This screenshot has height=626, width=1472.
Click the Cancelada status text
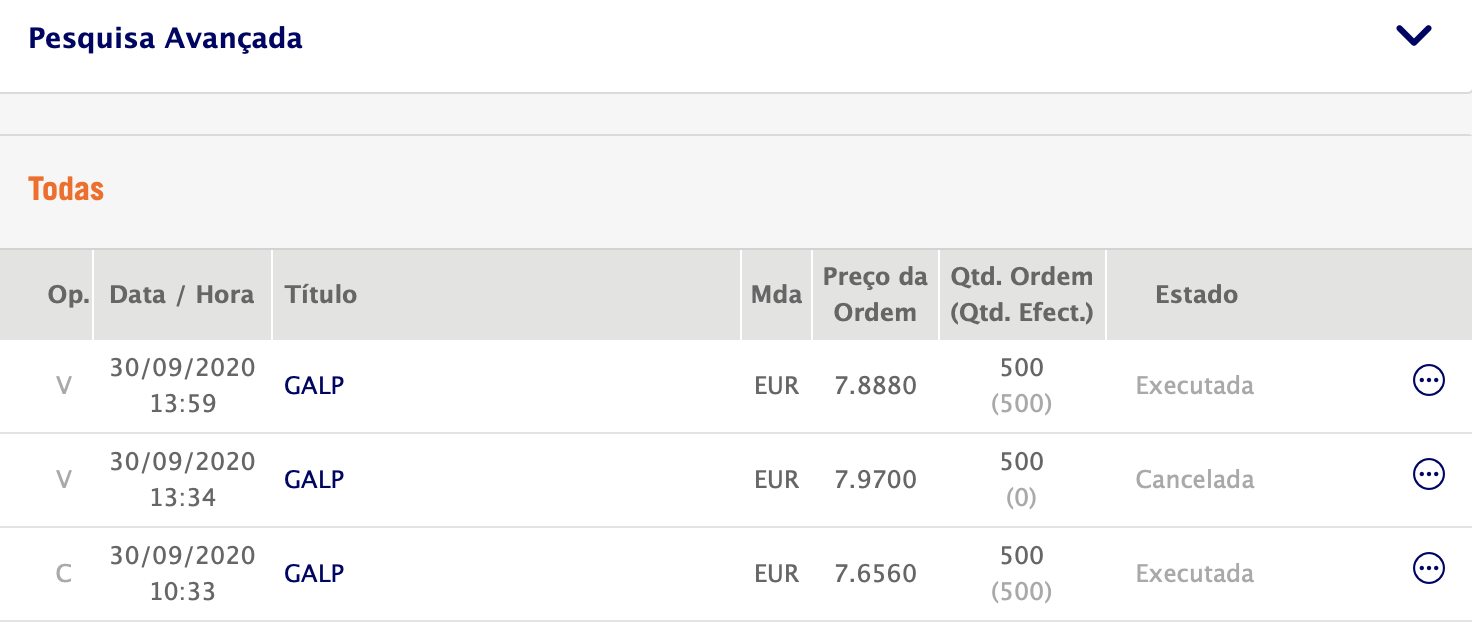[1194, 479]
